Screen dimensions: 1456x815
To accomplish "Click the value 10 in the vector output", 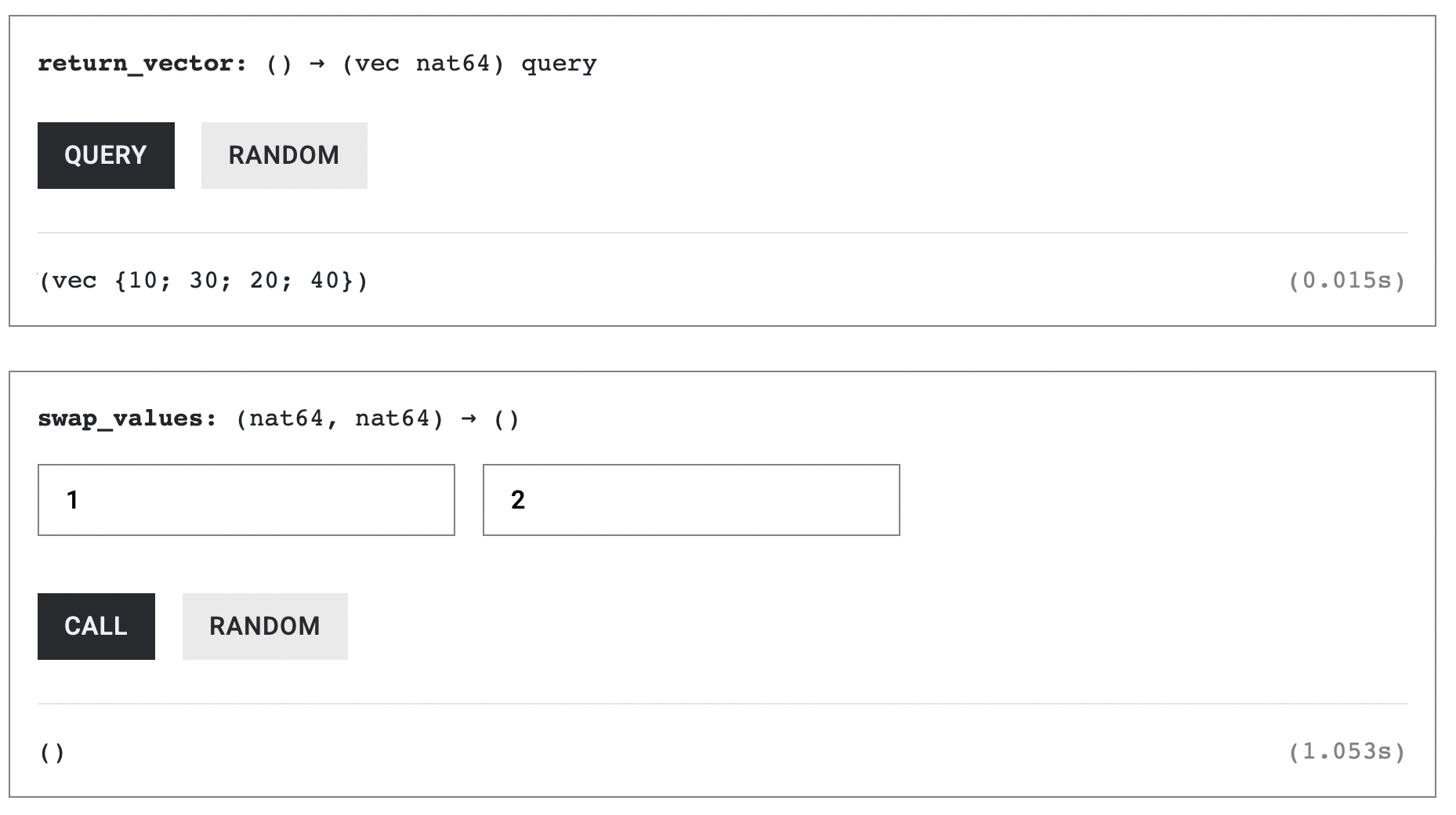I will [x=143, y=281].
